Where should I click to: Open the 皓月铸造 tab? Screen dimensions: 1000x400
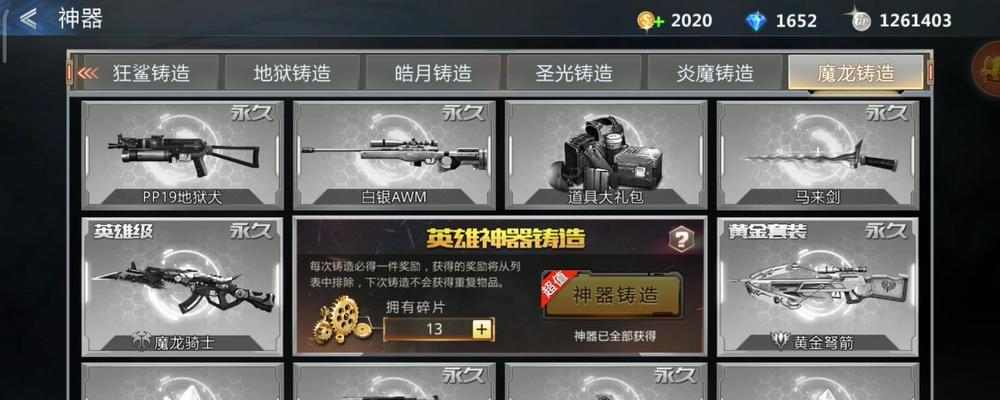click(x=433, y=73)
